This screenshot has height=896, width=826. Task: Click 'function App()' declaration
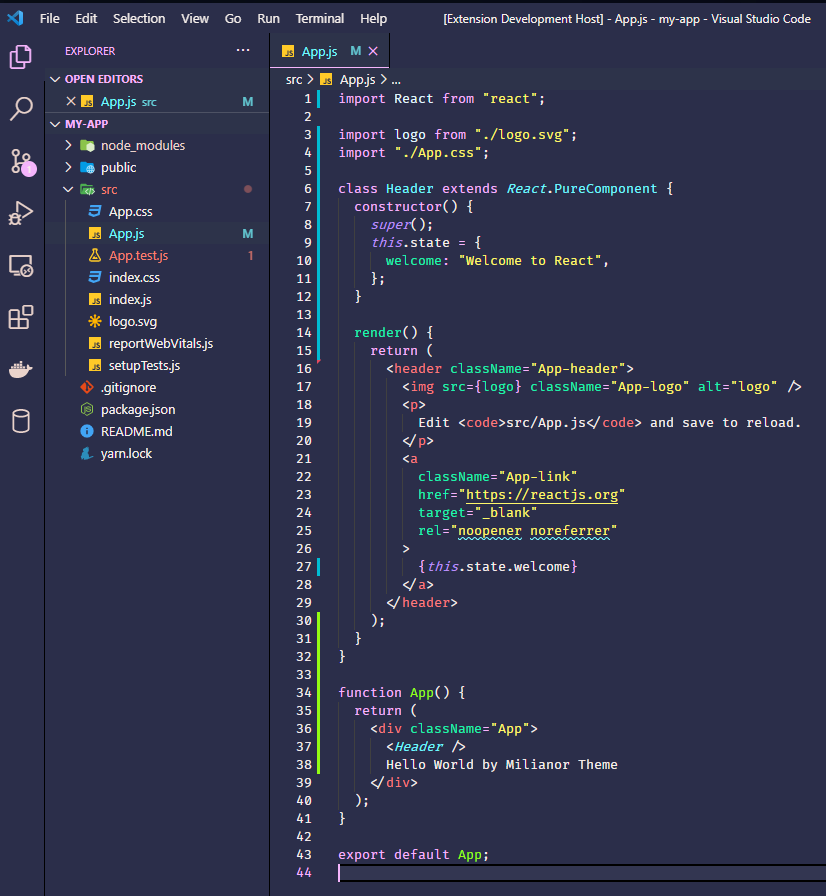(x=394, y=693)
